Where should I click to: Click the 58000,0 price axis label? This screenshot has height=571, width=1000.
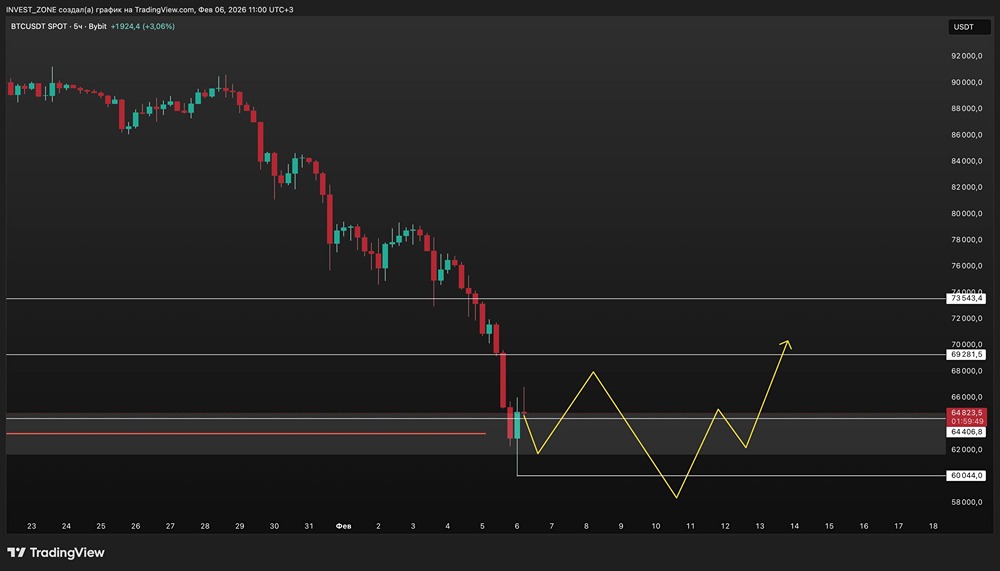967,502
